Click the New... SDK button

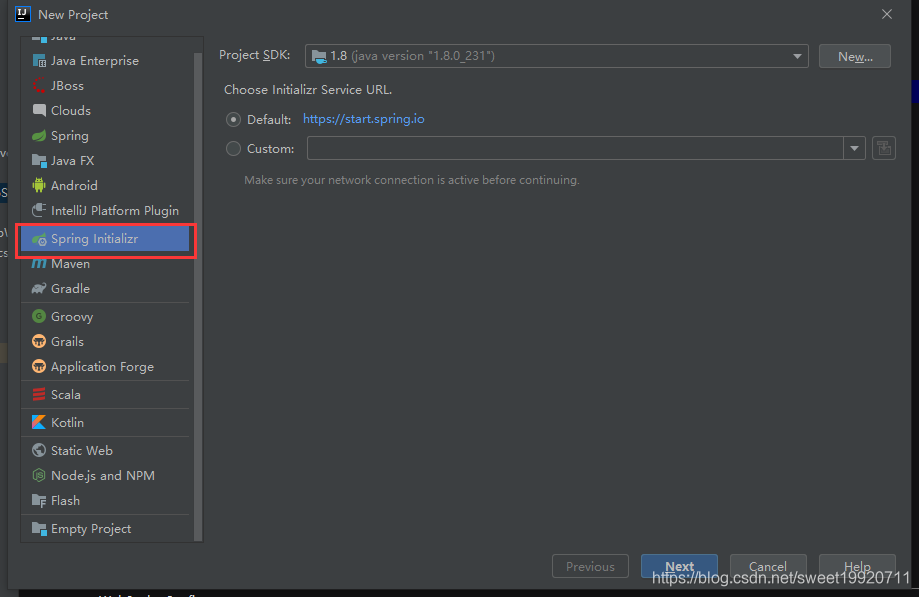pos(855,56)
